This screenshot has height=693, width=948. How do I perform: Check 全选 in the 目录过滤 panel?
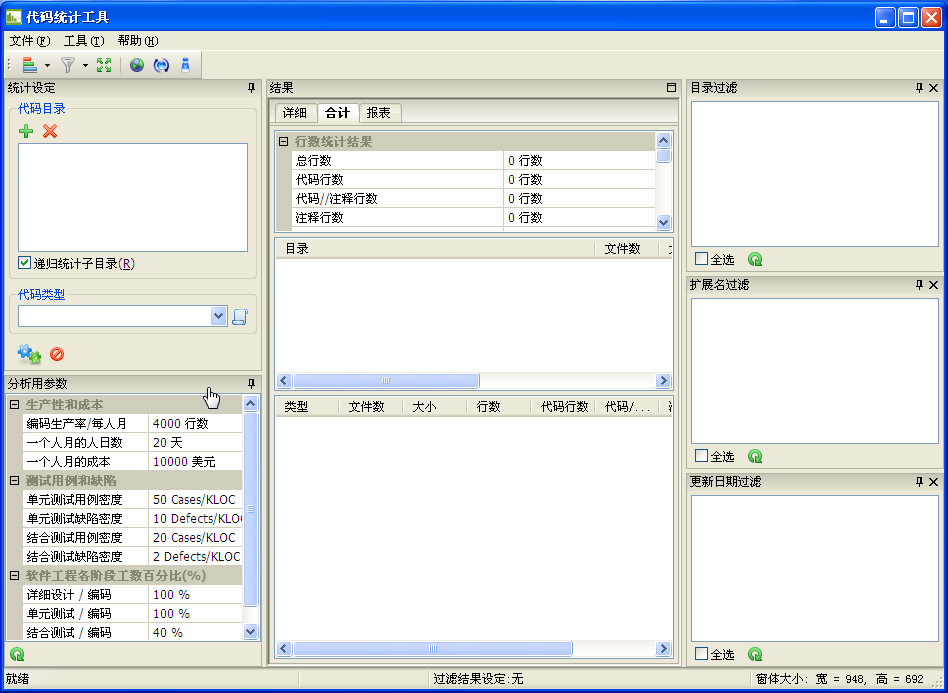[701, 259]
